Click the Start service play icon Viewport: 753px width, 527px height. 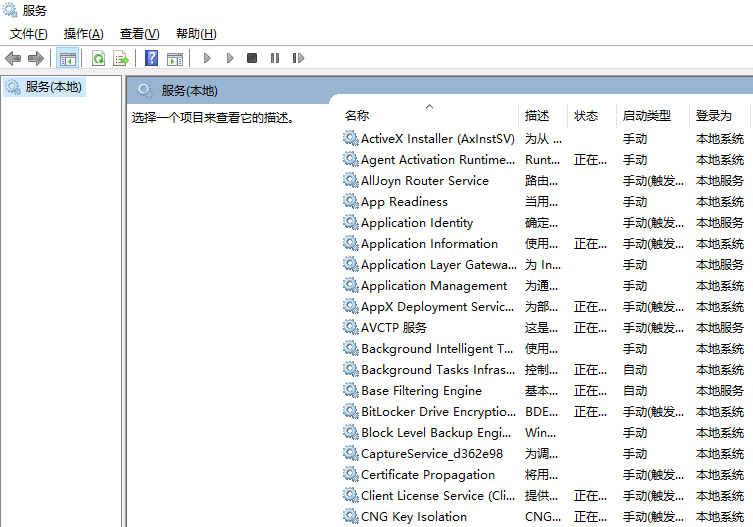[207, 58]
